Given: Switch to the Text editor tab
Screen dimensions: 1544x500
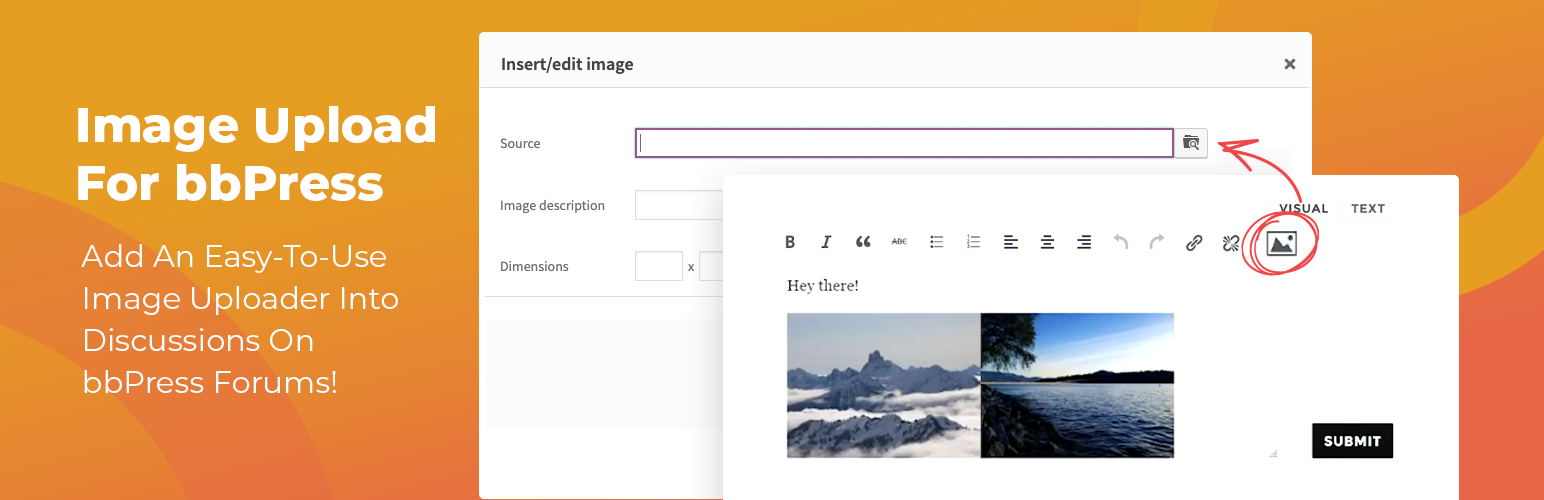Looking at the screenshot, I should pyautogui.click(x=1367, y=209).
